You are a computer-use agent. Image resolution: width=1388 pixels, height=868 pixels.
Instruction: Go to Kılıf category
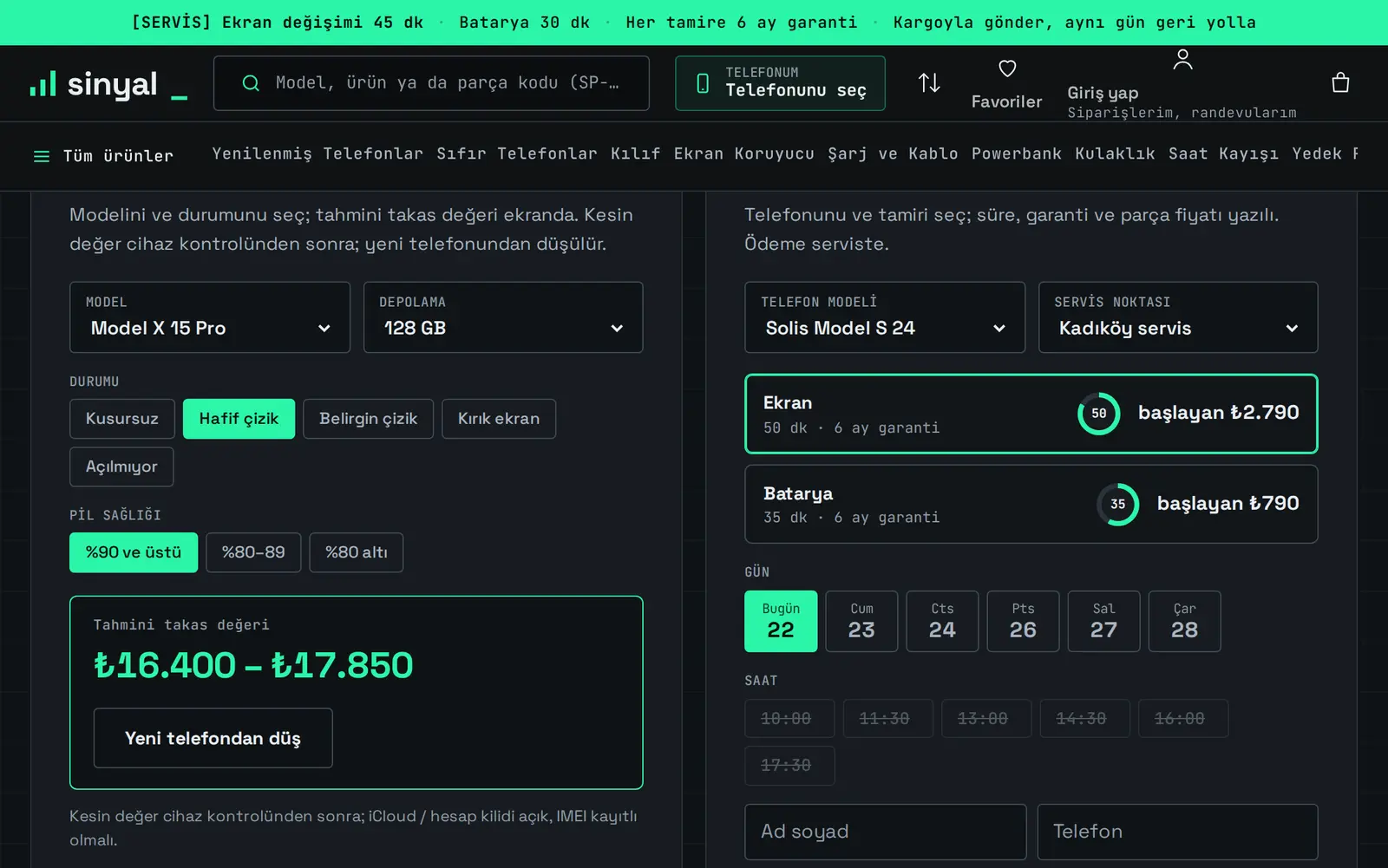point(636,153)
